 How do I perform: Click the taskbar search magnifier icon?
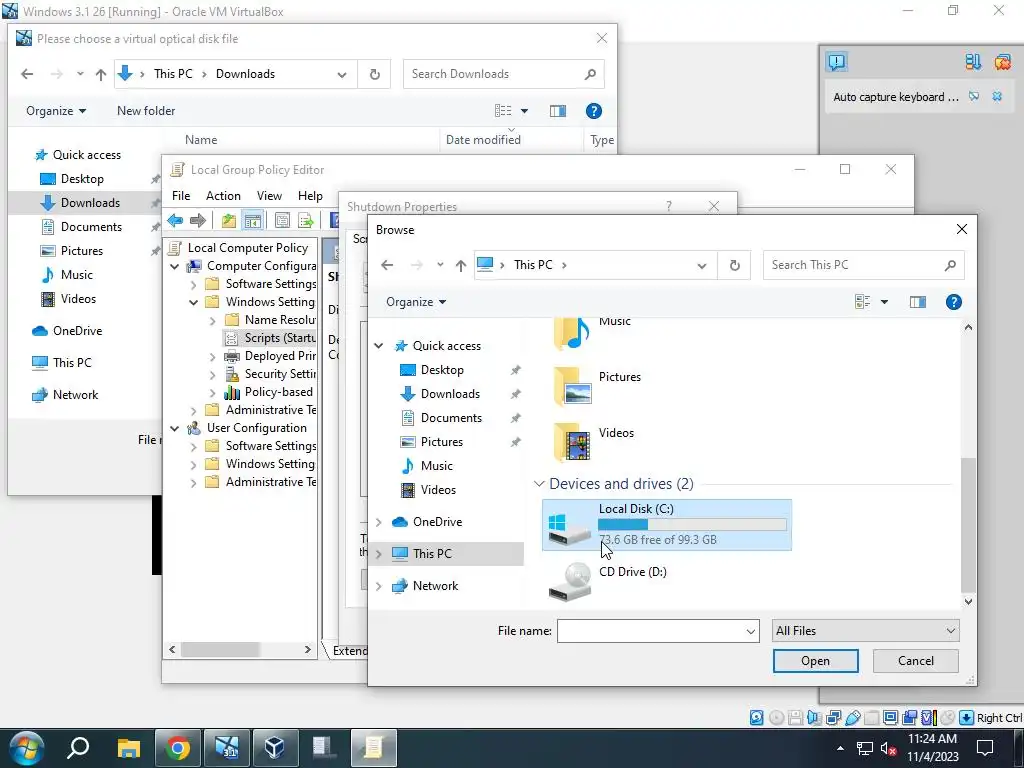point(78,748)
